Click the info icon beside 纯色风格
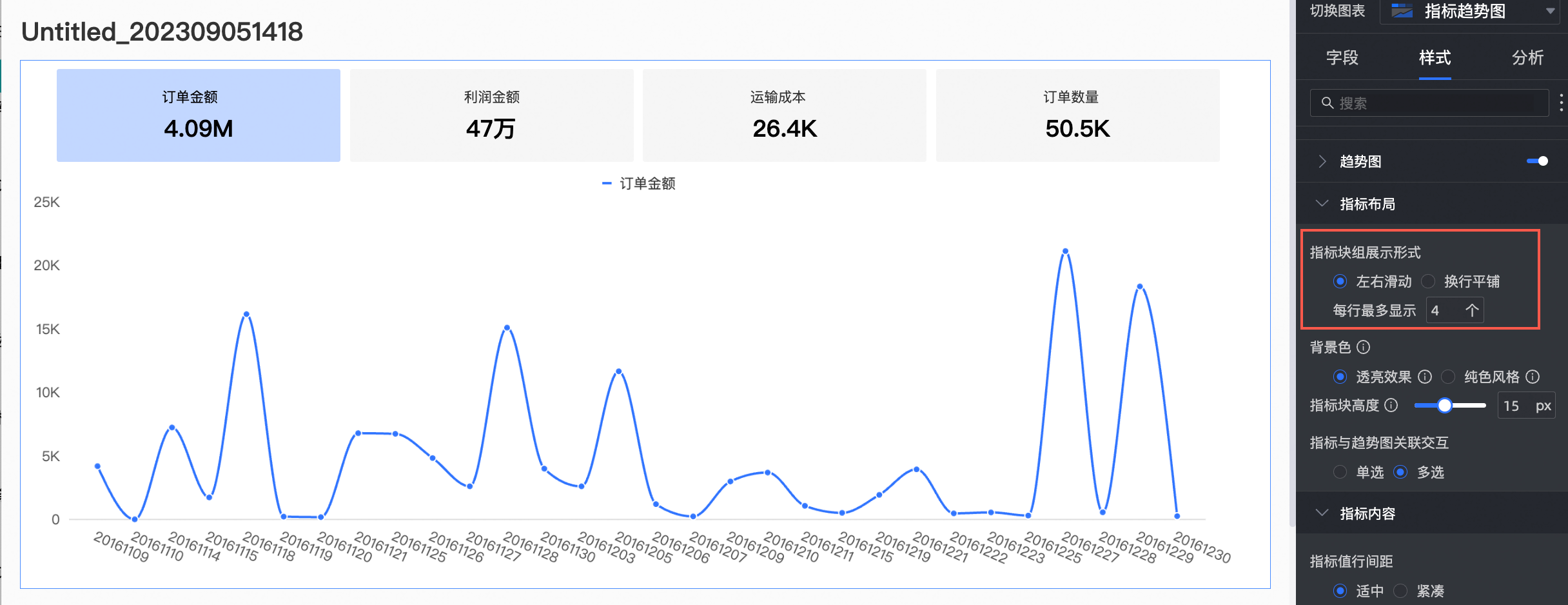 tap(1533, 377)
